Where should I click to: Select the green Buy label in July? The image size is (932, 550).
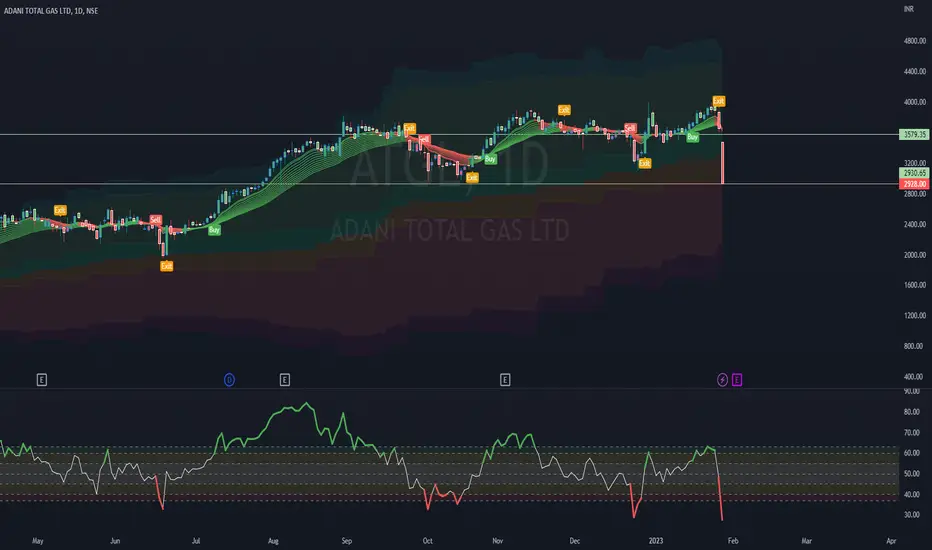pyautogui.click(x=214, y=230)
